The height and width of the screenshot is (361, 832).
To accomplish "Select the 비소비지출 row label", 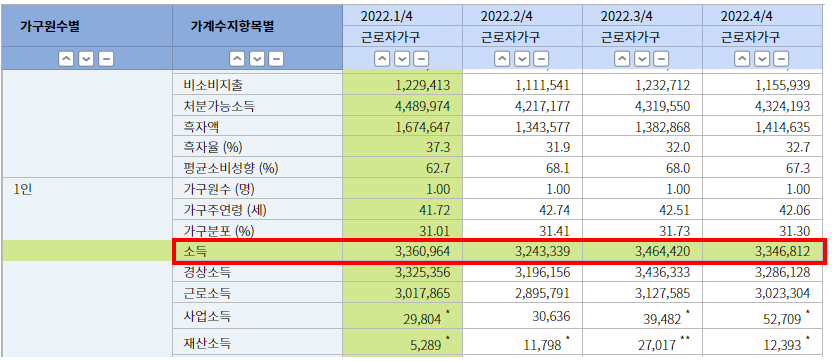I will coord(213,85).
